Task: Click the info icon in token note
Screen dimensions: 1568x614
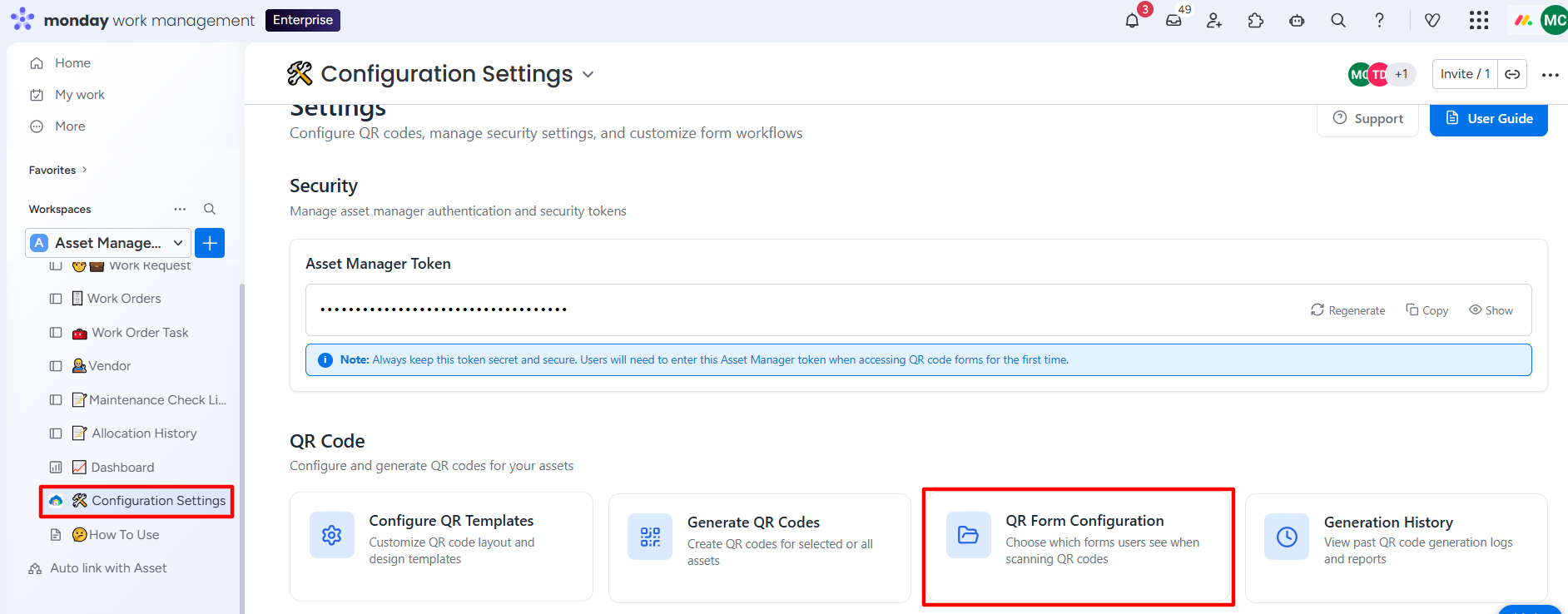Action: point(325,360)
